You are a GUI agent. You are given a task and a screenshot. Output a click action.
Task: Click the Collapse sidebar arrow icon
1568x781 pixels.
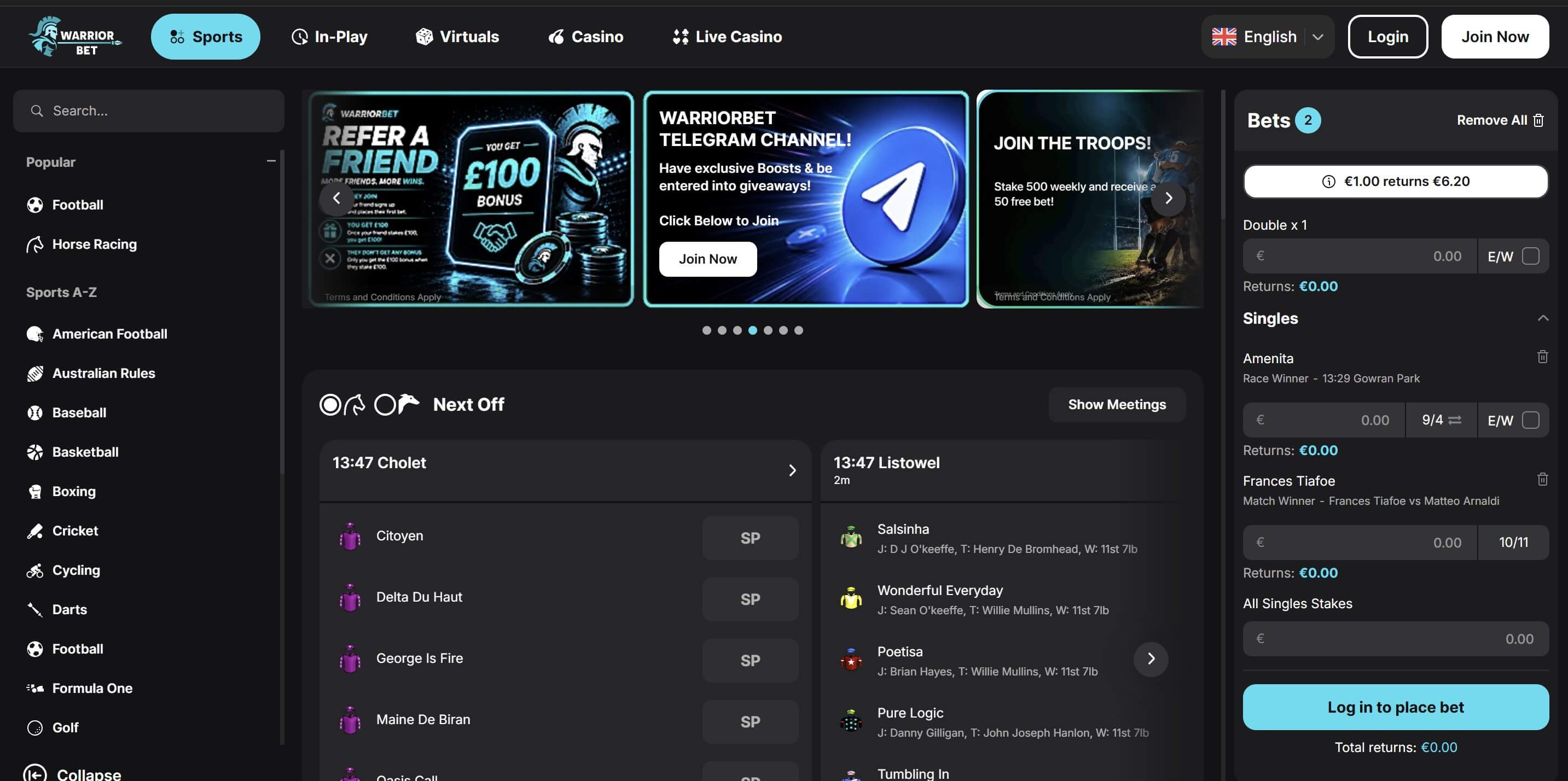(34, 774)
